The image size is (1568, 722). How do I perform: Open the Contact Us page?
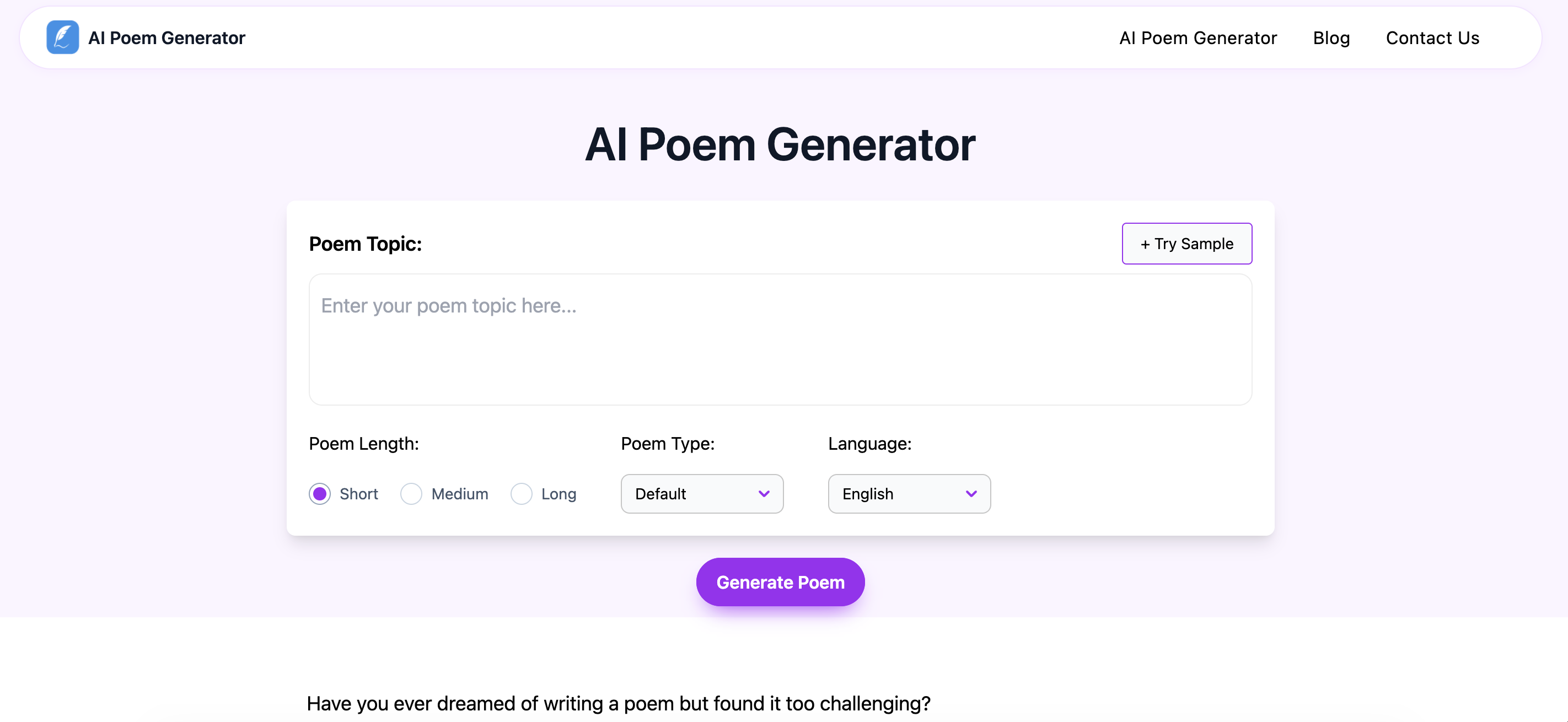tap(1432, 37)
